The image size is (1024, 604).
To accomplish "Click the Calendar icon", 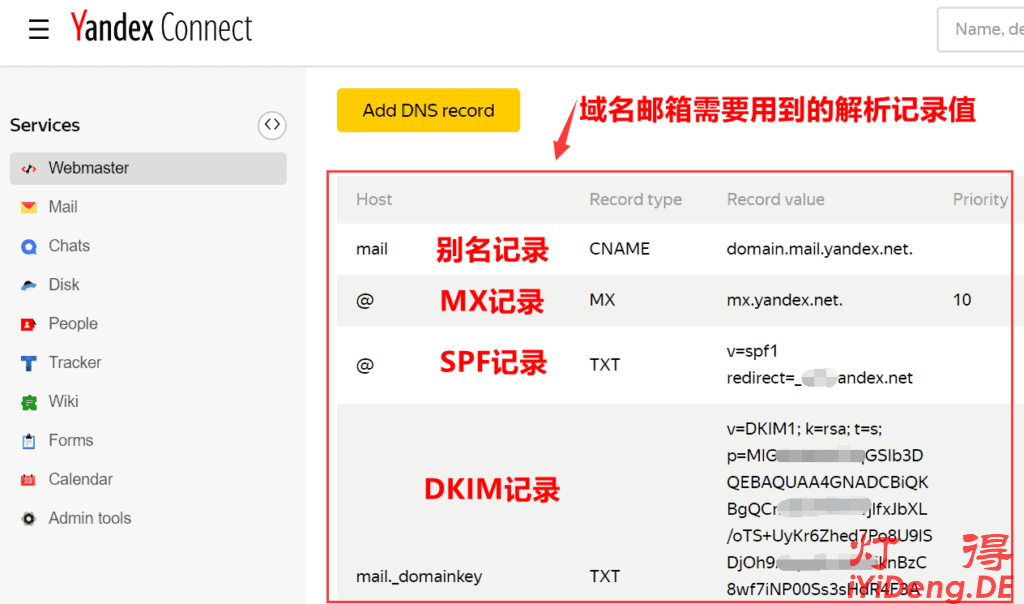I will (29, 480).
